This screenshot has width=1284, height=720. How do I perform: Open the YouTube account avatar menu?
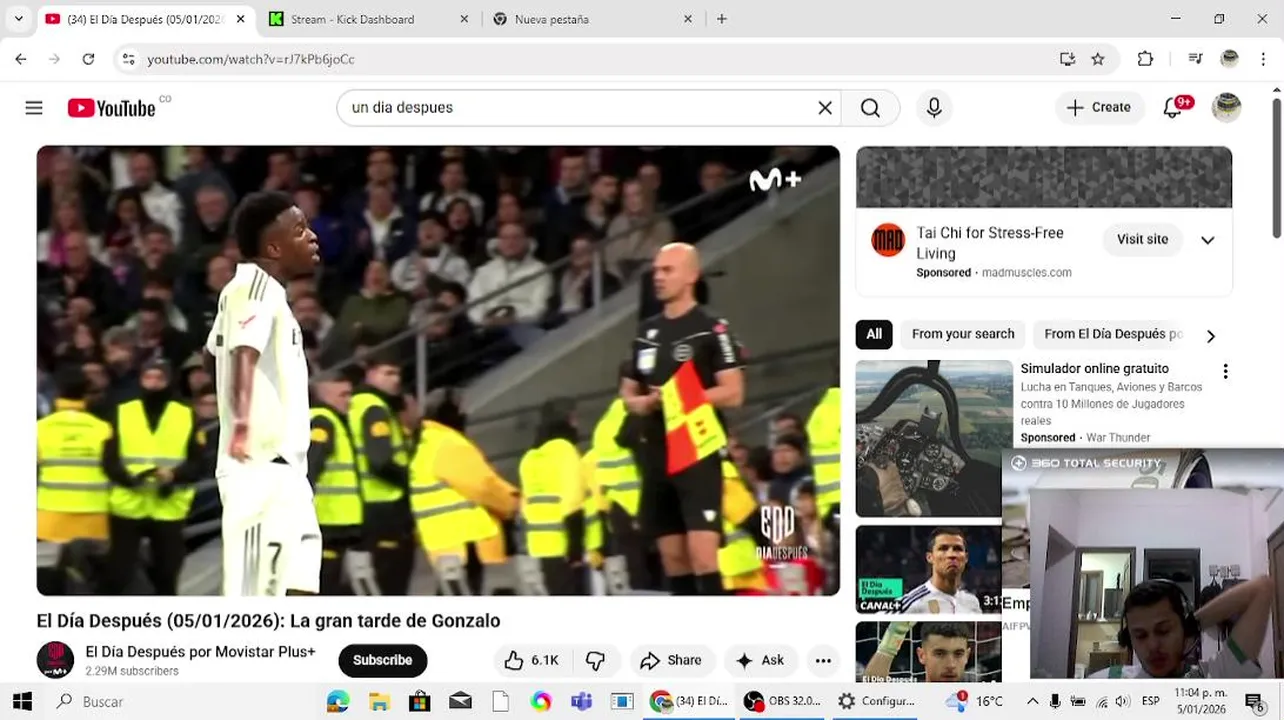[1226, 108]
